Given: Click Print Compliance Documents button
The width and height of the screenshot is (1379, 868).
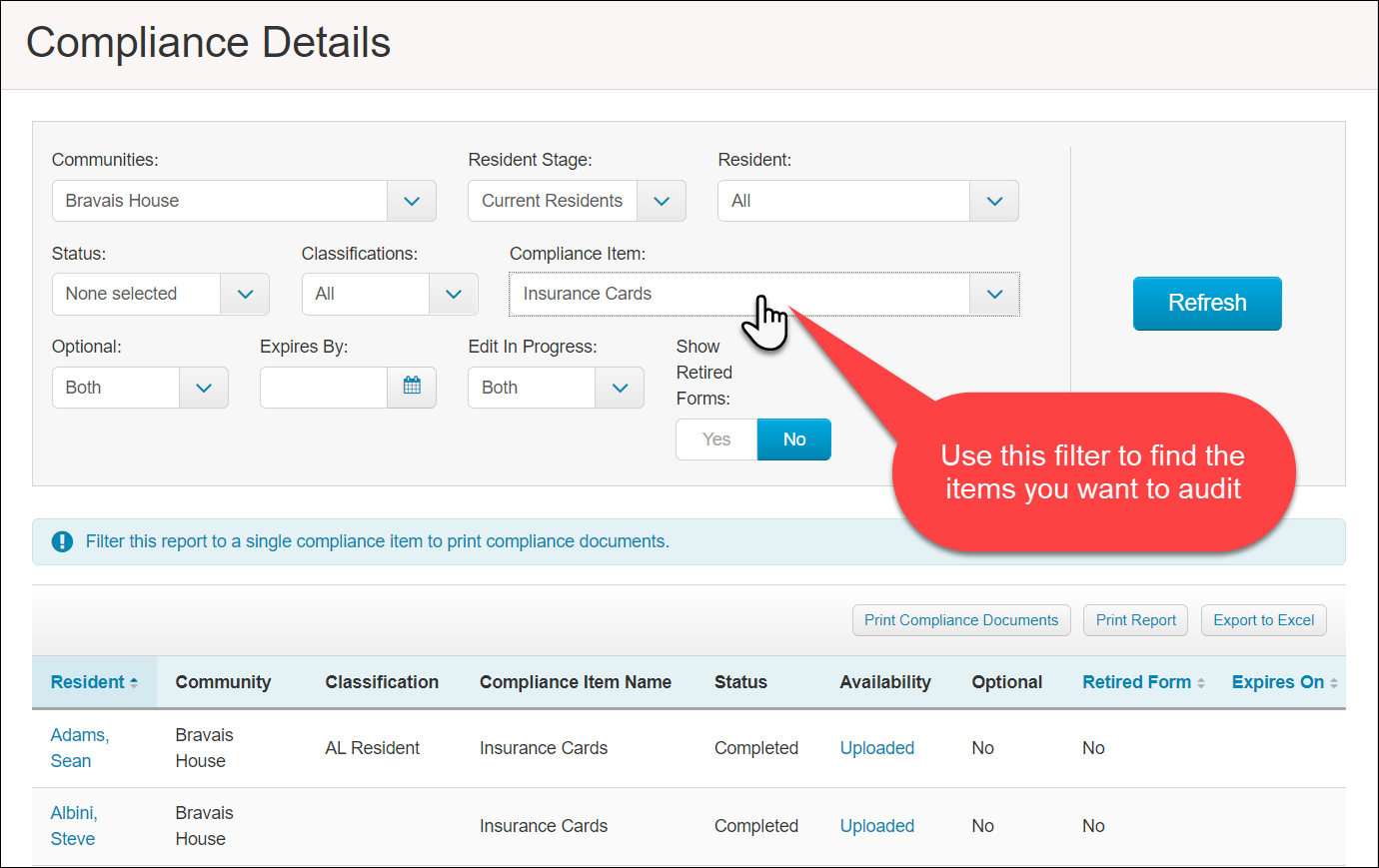Looking at the screenshot, I should tap(960, 620).
